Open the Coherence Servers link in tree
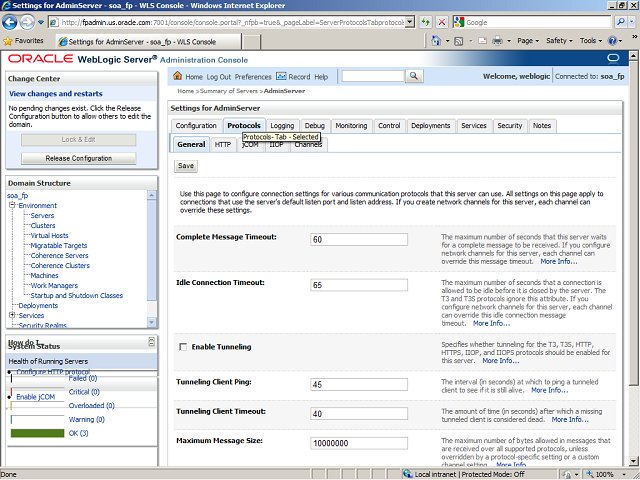640x480 pixels. point(59,255)
